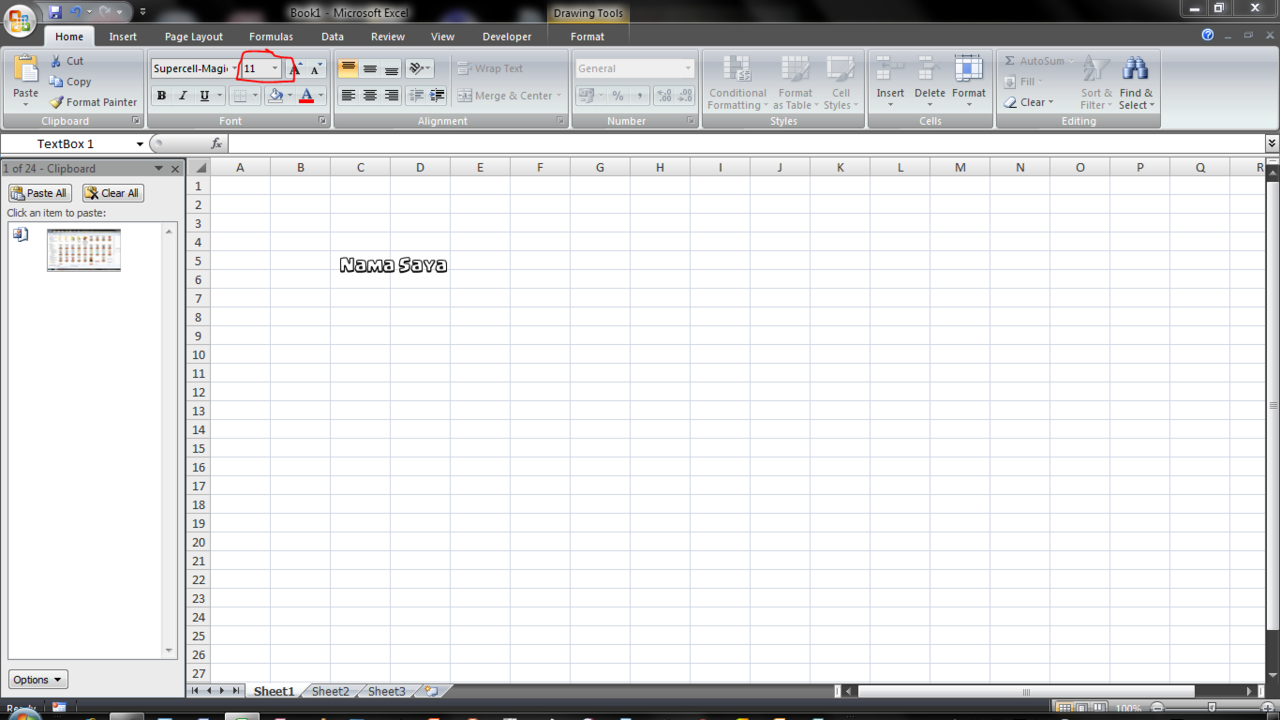The image size is (1280, 720).
Task: Paste the clipboard screenshot thumbnail
Action: (84, 250)
